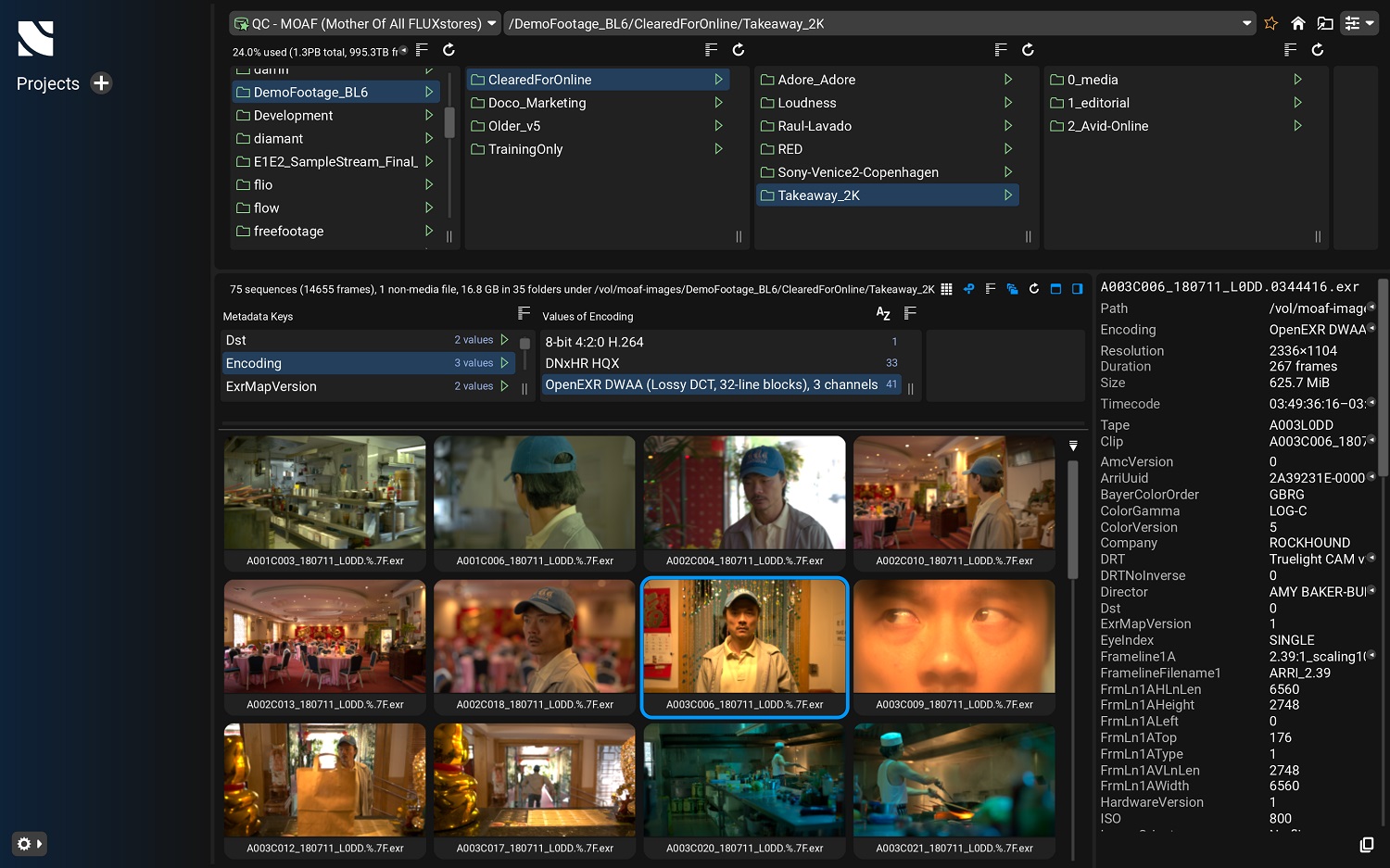
Task: Copy metadata with the icon at panel bottom
Action: [x=1367, y=845]
